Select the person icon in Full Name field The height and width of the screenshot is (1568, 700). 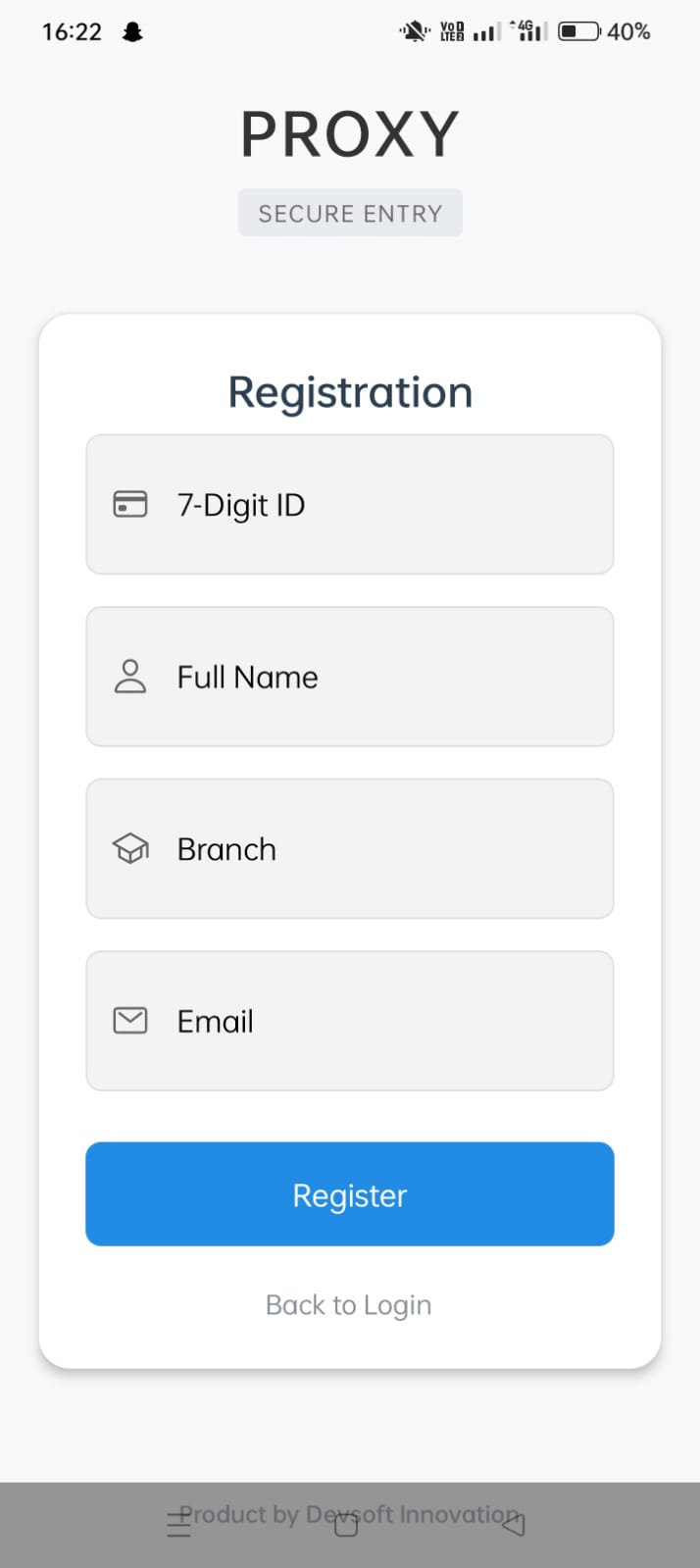tap(130, 677)
